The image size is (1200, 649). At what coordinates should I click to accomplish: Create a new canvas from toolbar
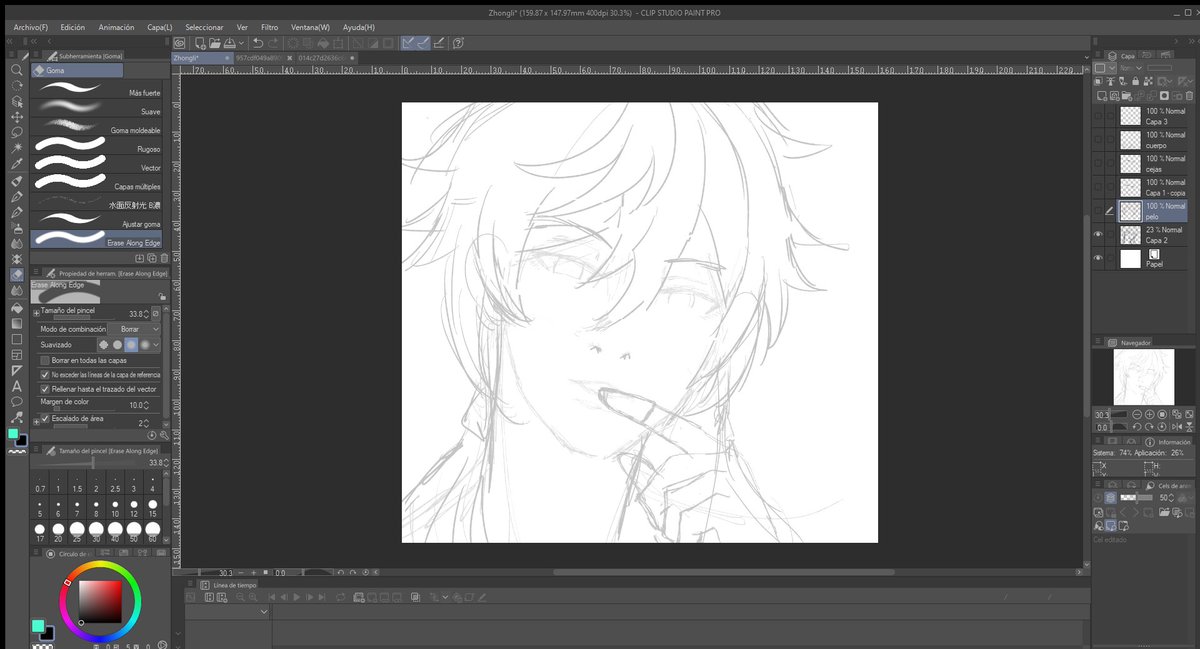200,43
